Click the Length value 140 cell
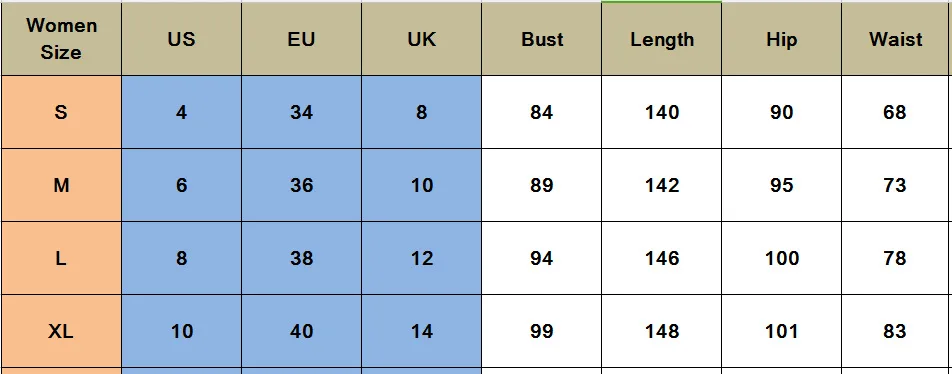The height and width of the screenshot is (374, 952). (x=662, y=112)
